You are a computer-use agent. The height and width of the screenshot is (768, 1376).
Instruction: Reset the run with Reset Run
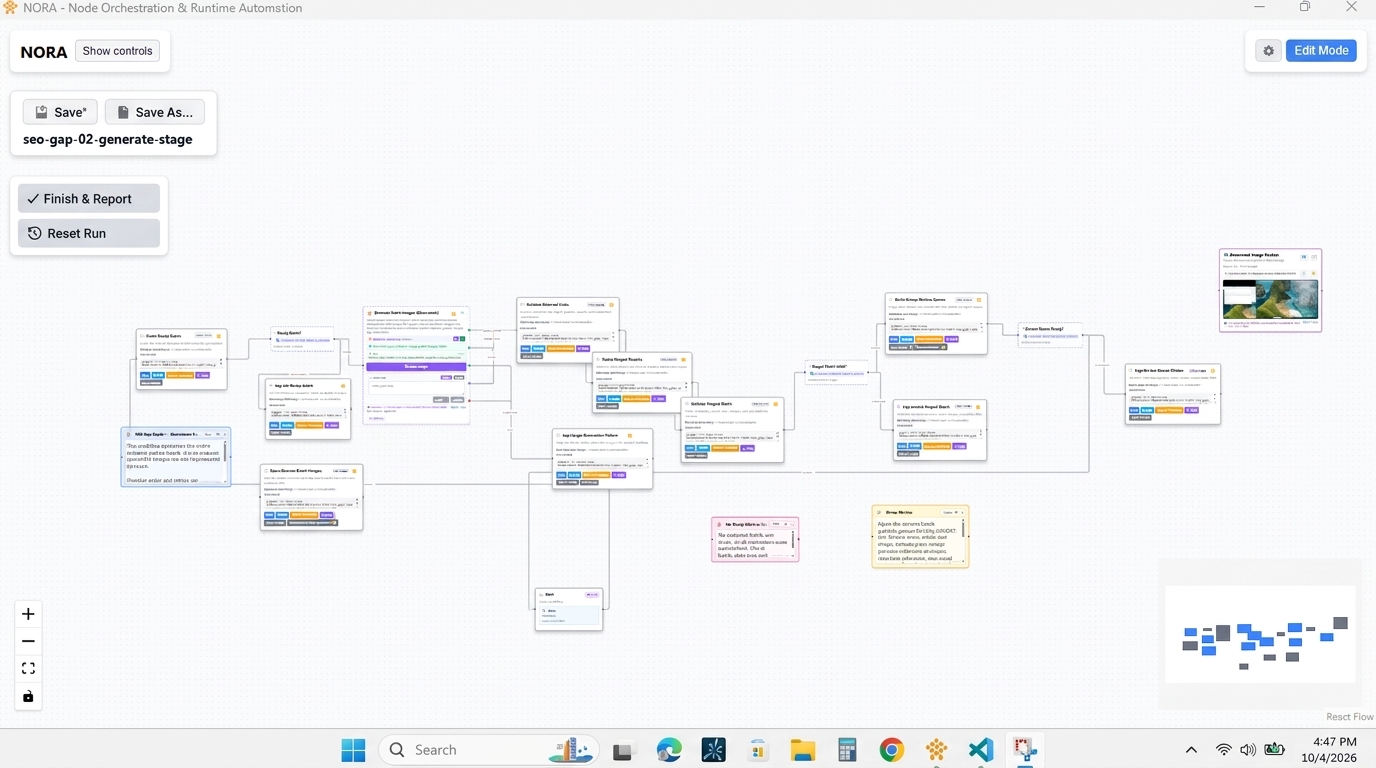coord(89,233)
